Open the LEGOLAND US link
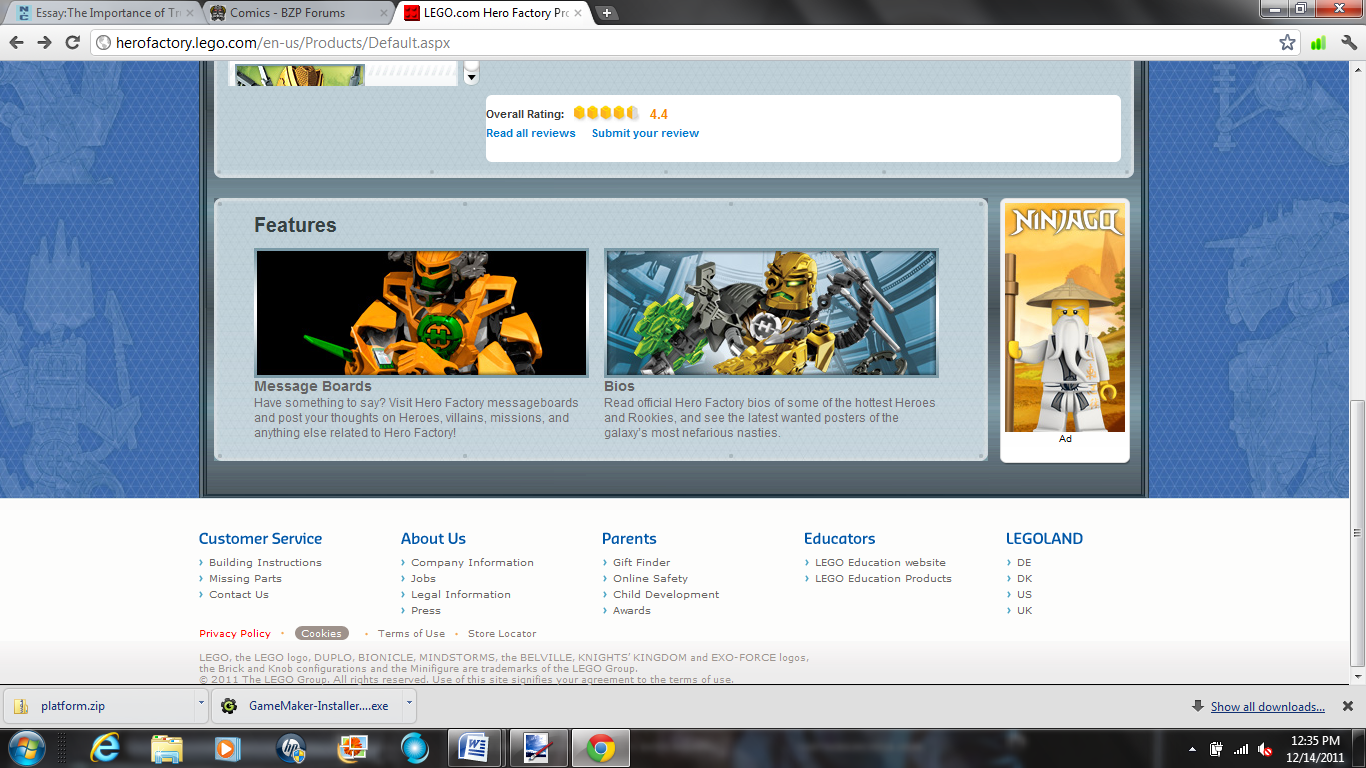The width and height of the screenshot is (1366, 768). click(1024, 595)
